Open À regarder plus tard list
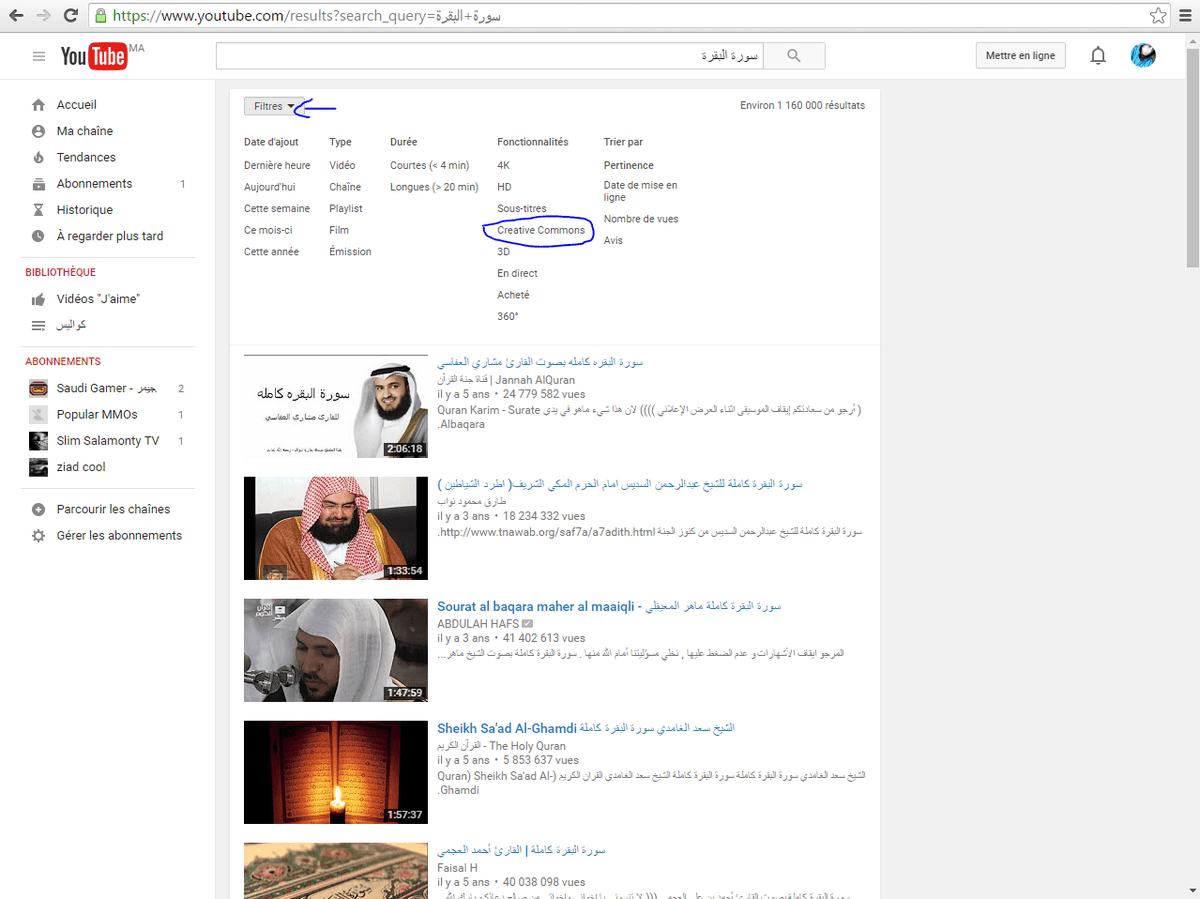This screenshot has height=899, width=1200. pos(109,236)
